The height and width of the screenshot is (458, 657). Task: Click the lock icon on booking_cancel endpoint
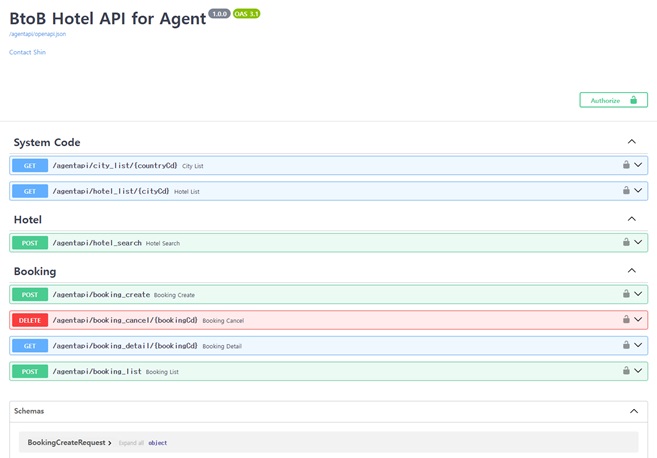(626, 319)
